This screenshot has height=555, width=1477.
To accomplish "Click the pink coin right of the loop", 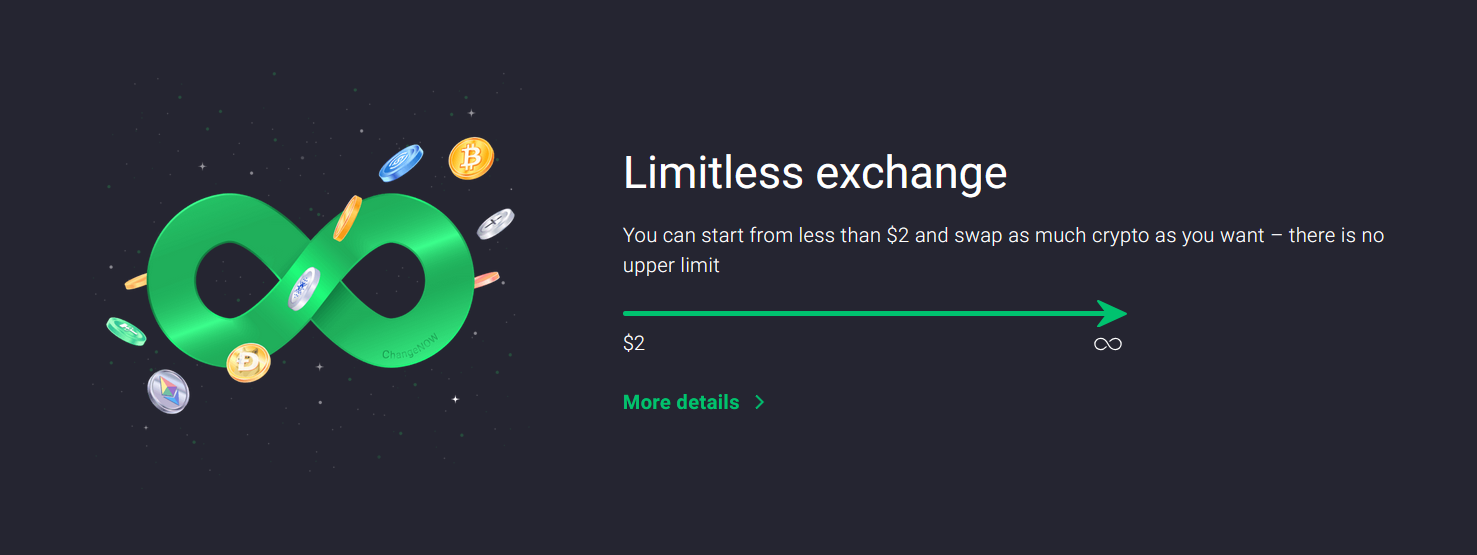I will tap(486, 279).
